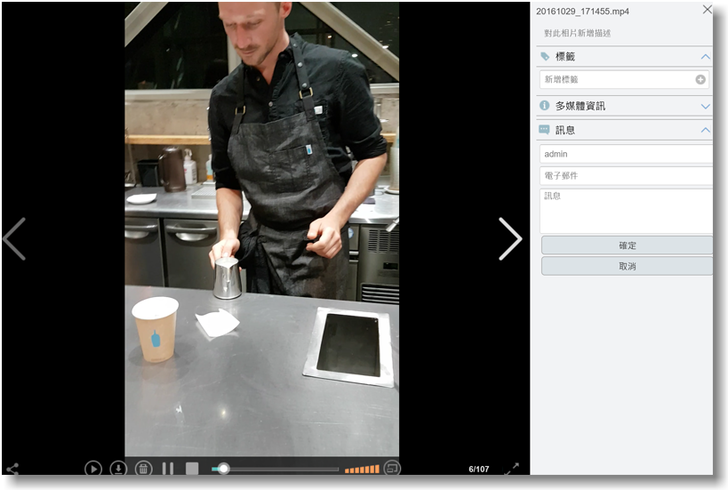Click the 訊息 message text area
Viewport: 728px width, 490px height.
coord(626,211)
